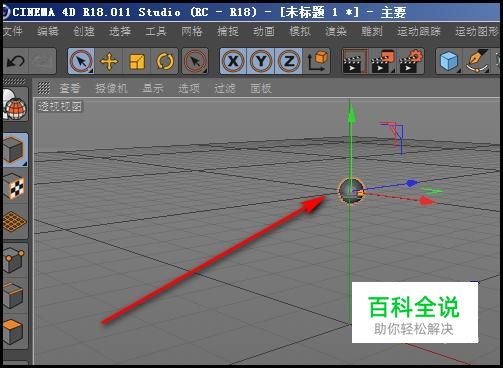Viewport: 503px width, 368px height.
Task: Open viewport 显示 menu
Action: tap(153, 88)
